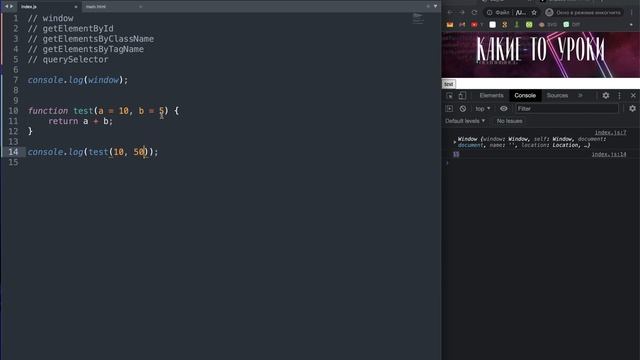
Task: Click the browser forward arrow
Action: (462, 12)
